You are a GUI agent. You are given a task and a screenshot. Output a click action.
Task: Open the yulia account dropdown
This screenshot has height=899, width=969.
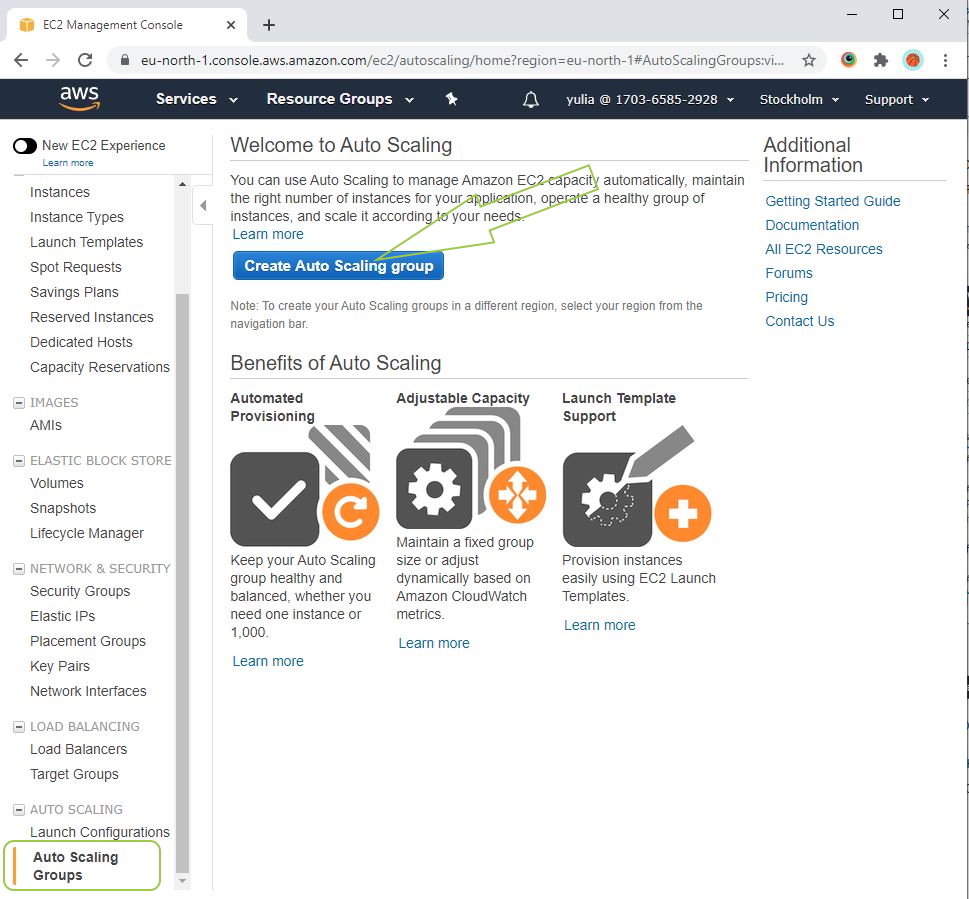(x=650, y=99)
